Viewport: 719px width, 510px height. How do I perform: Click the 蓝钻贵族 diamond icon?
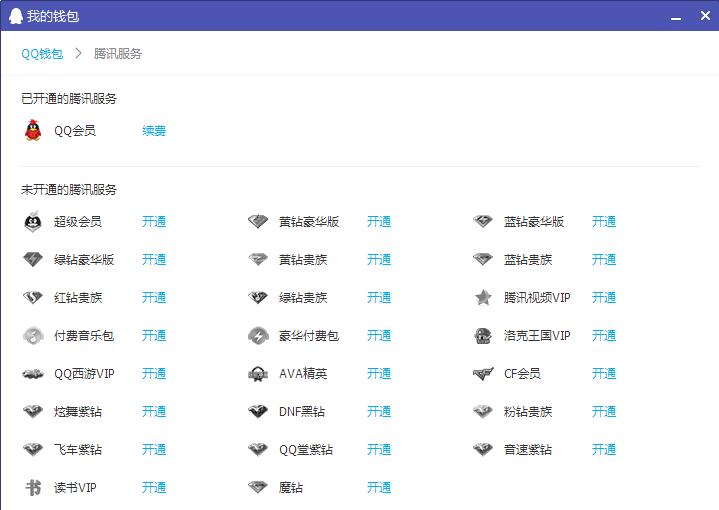[x=483, y=260]
